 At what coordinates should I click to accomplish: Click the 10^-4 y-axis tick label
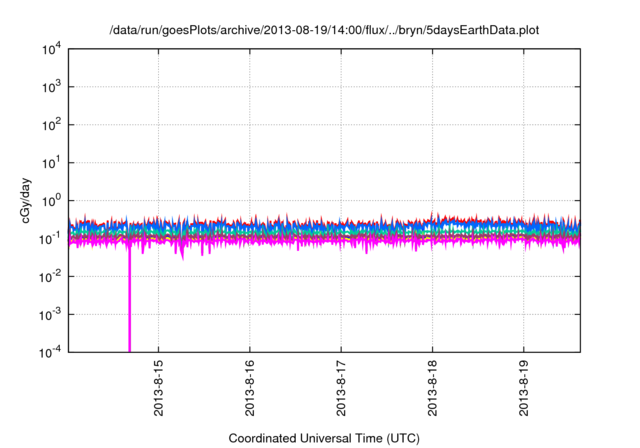50,352
